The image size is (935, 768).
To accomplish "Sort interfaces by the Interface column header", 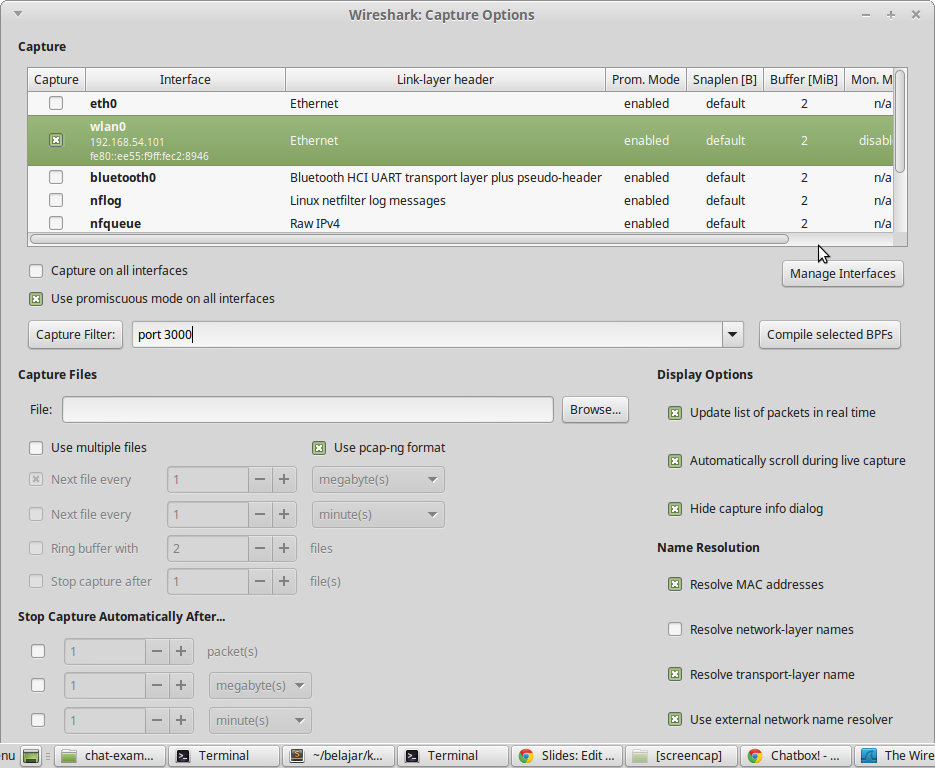I will tap(185, 79).
